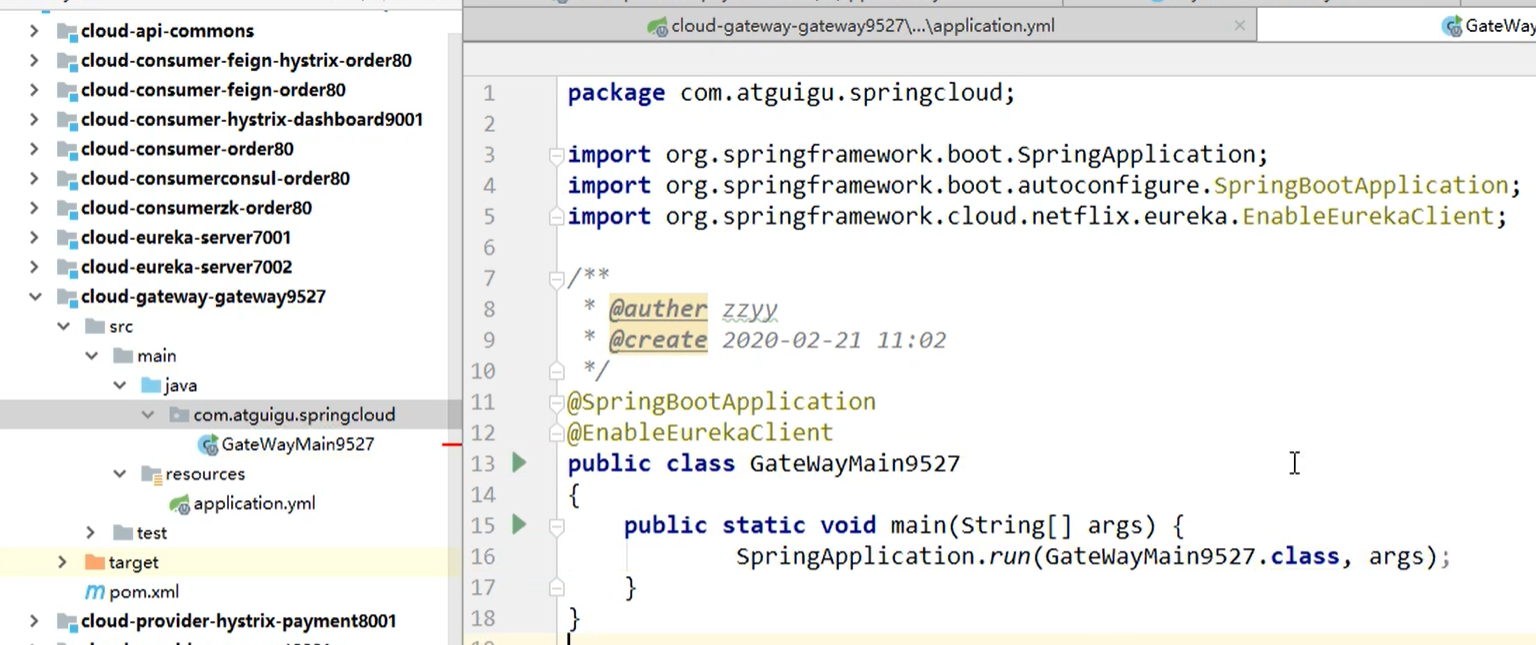Click the test folder icon
1536x645 pixels.
pyautogui.click(x=122, y=533)
